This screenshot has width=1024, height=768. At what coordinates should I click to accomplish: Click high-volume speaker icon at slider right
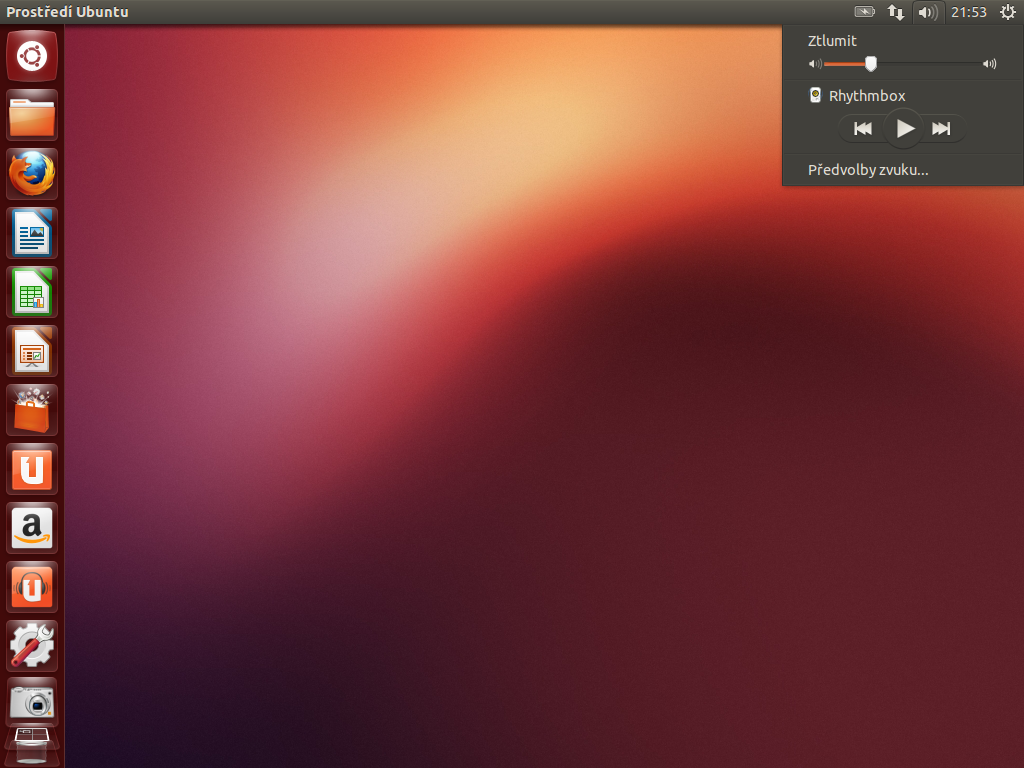pos(990,64)
